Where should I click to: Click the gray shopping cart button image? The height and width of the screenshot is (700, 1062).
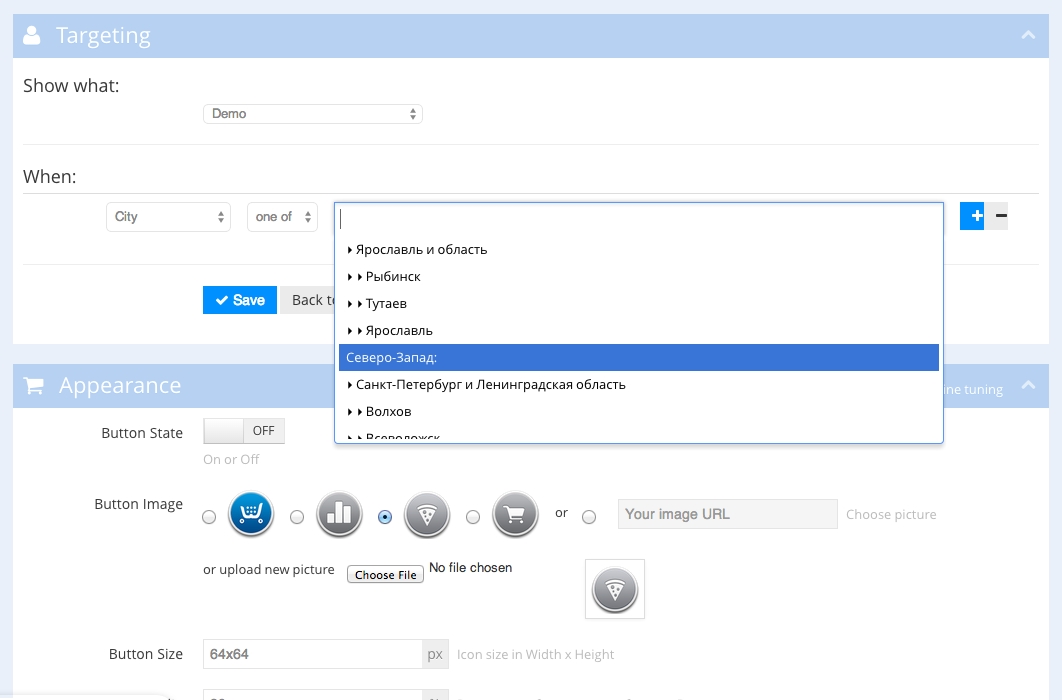click(x=515, y=515)
